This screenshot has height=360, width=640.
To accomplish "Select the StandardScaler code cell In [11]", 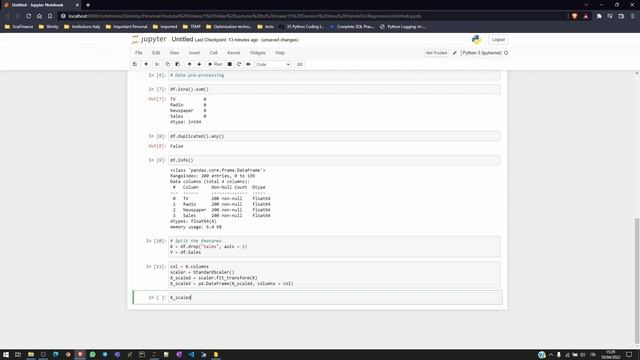I will pyautogui.click(x=335, y=275).
